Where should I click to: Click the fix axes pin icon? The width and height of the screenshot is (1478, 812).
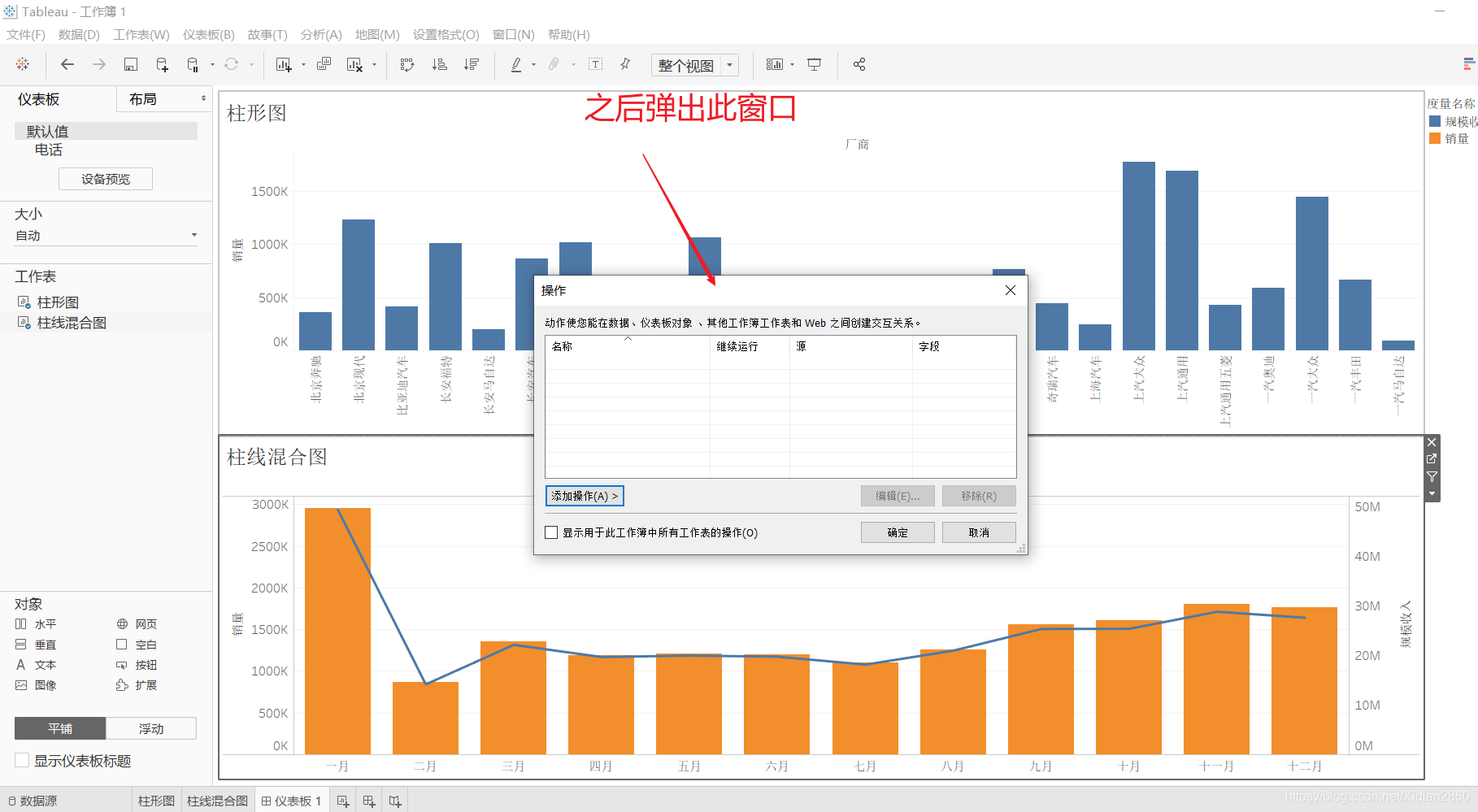pyautogui.click(x=625, y=64)
